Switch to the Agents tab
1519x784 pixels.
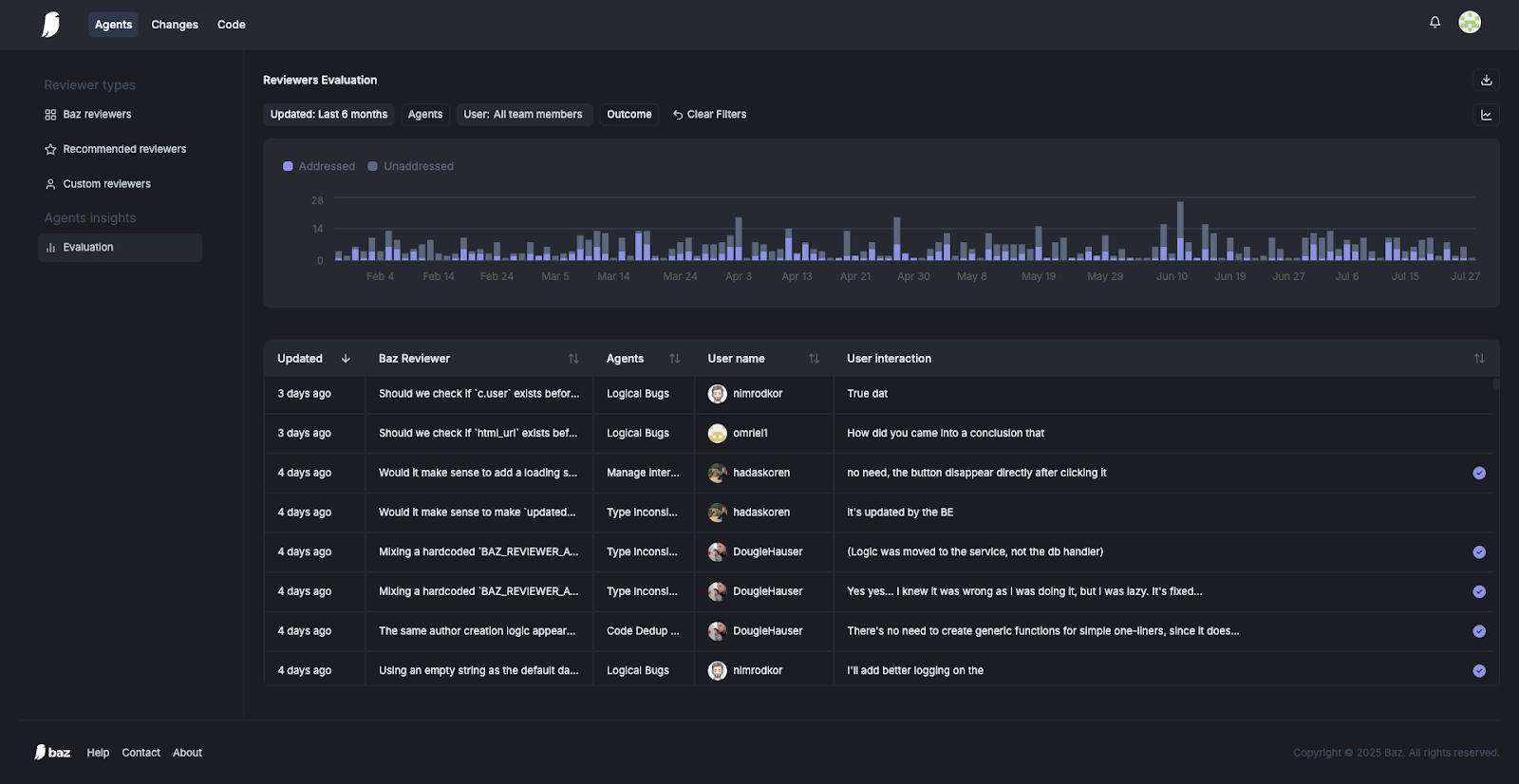click(x=113, y=25)
